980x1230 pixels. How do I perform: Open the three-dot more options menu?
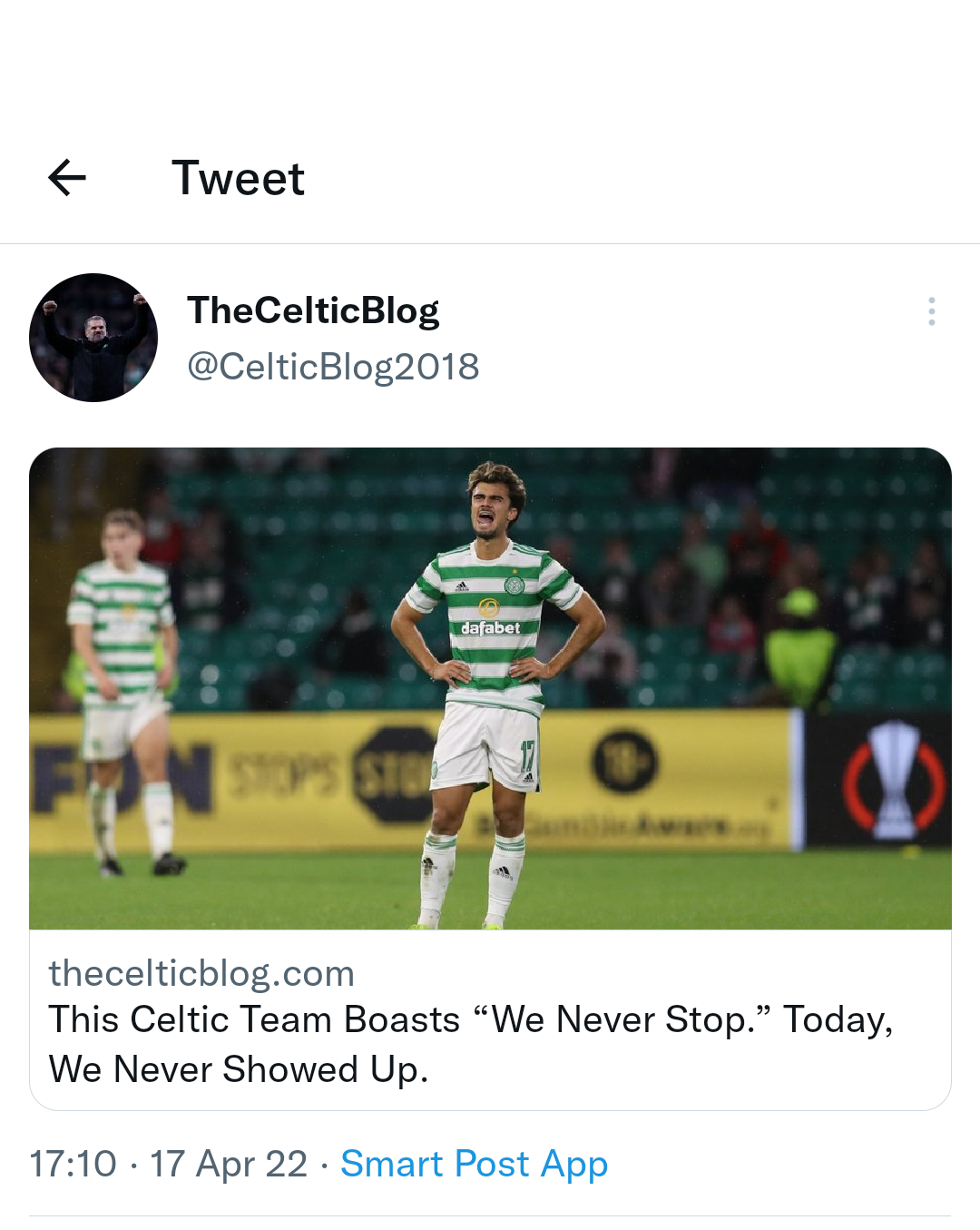coord(932,311)
